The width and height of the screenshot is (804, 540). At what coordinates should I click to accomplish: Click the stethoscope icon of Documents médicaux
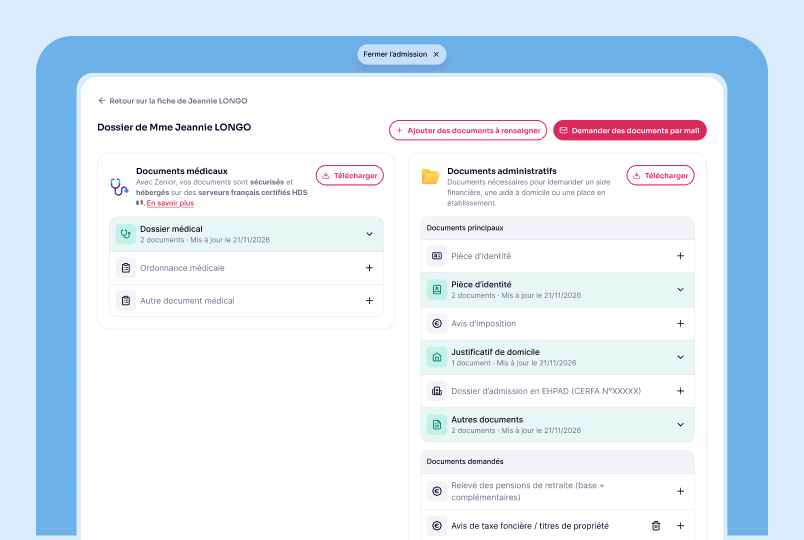(119, 187)
